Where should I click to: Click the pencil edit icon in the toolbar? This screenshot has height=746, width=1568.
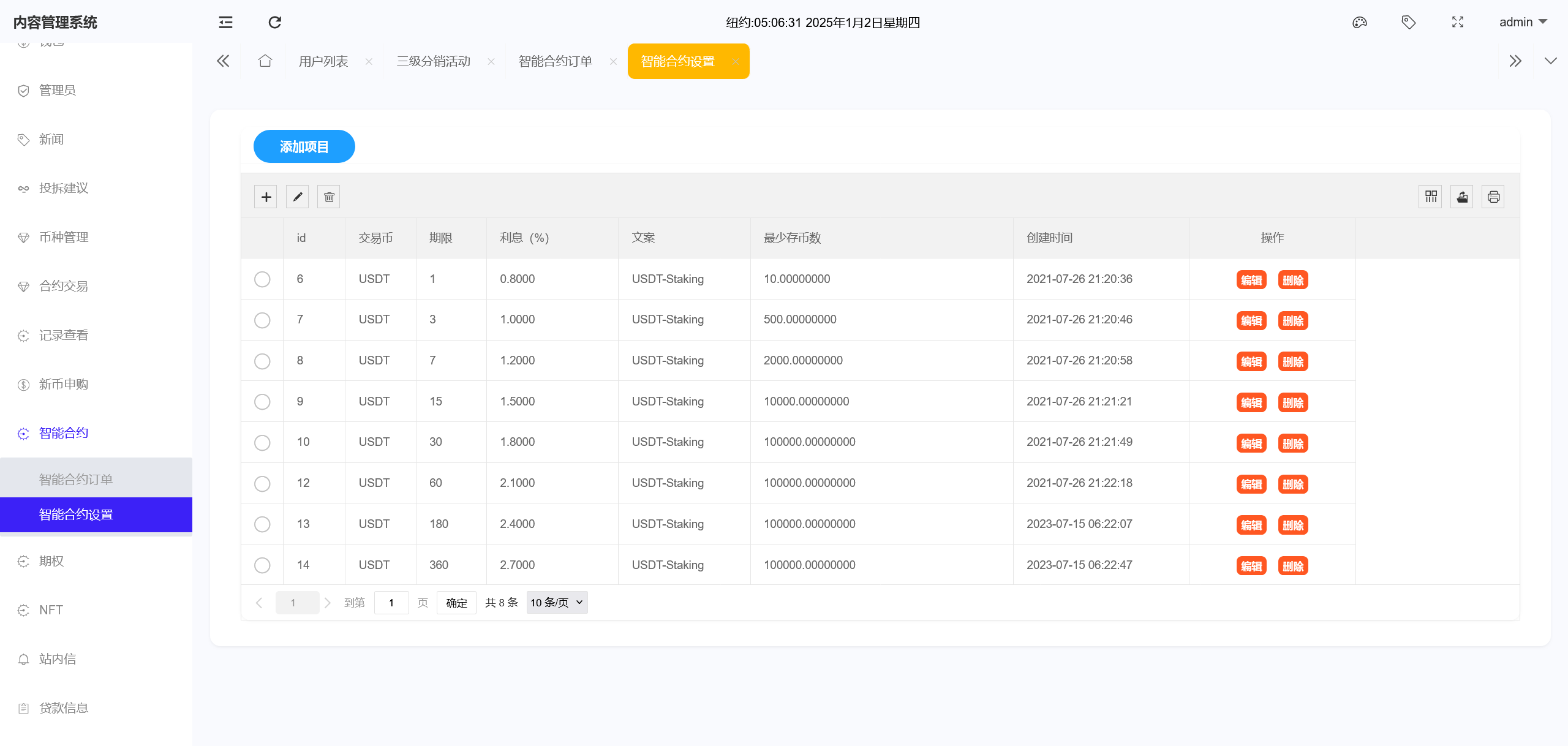coord(298,197)
